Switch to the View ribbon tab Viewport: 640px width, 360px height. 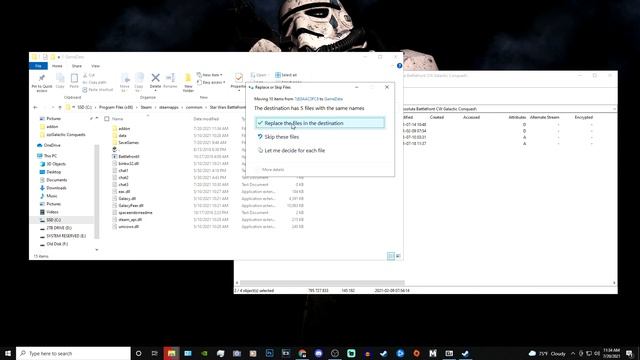coord(96,66)
